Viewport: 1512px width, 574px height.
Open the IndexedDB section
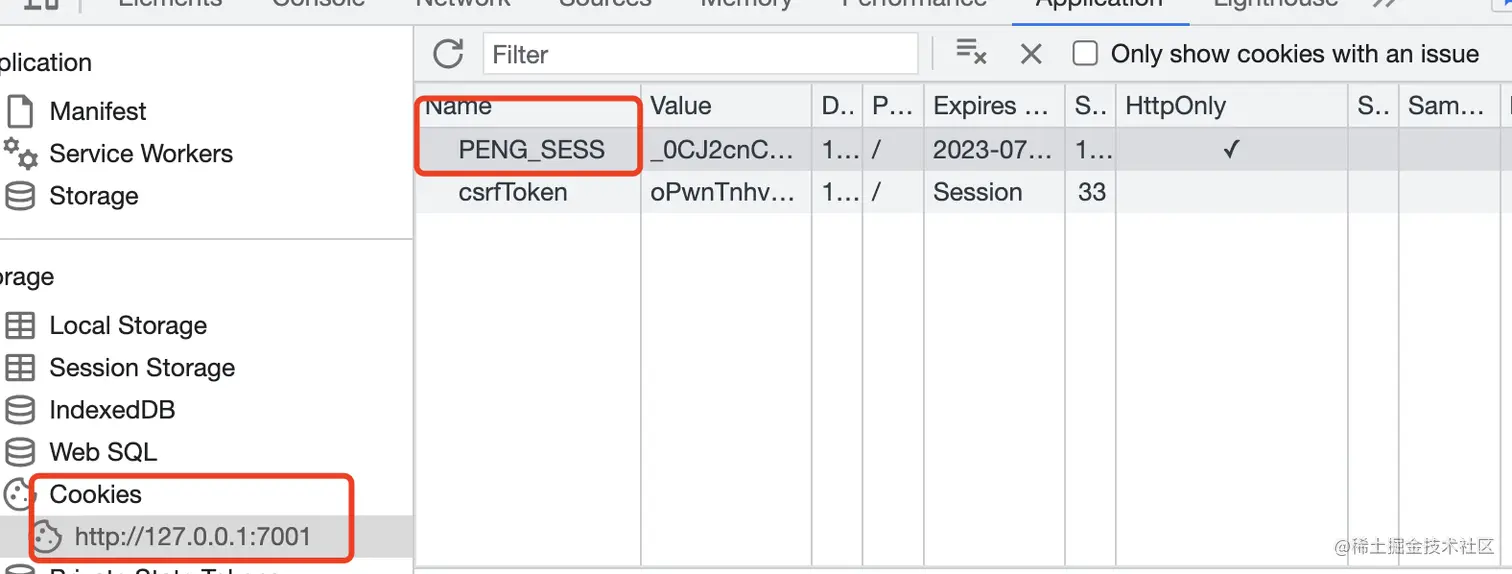point(111,410)
